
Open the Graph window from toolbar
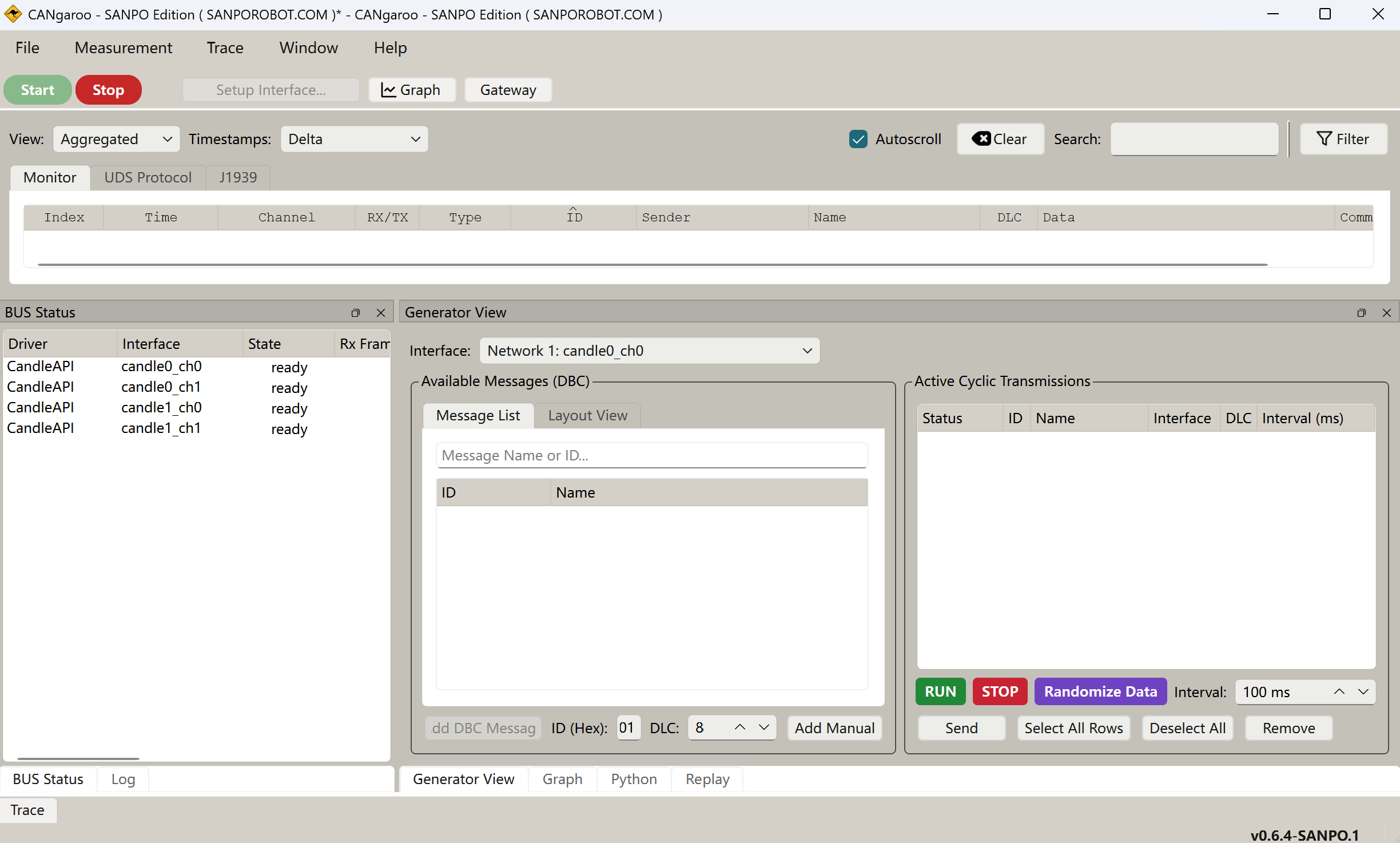412,90
